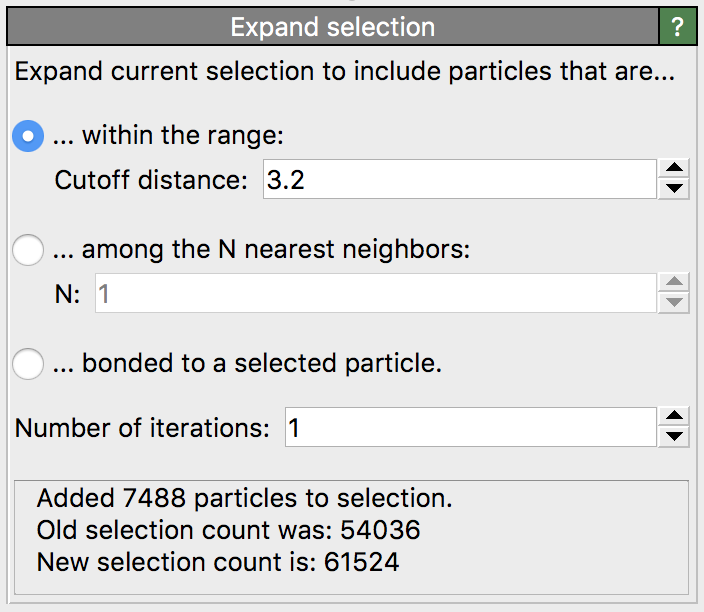This screenshot has width=704, height=612.
Task: Enable the bonded to a selected particle radio button
Action: click(x=28, y=364)
